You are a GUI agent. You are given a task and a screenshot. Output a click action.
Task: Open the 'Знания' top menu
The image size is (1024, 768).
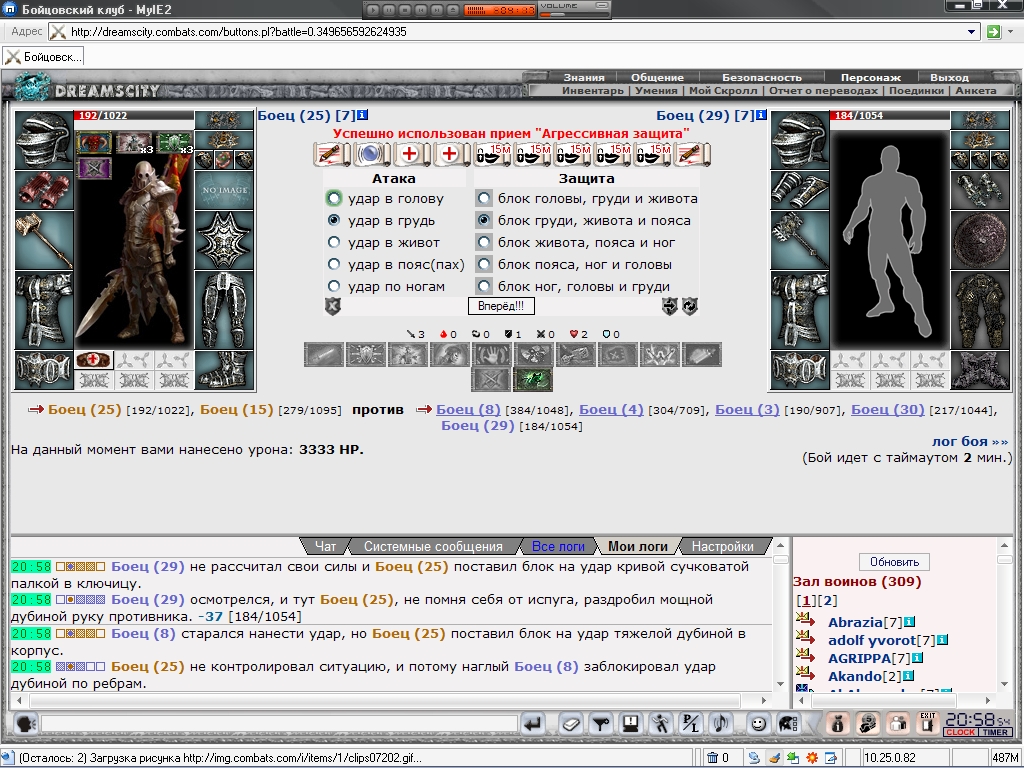[x=584, y=77]
